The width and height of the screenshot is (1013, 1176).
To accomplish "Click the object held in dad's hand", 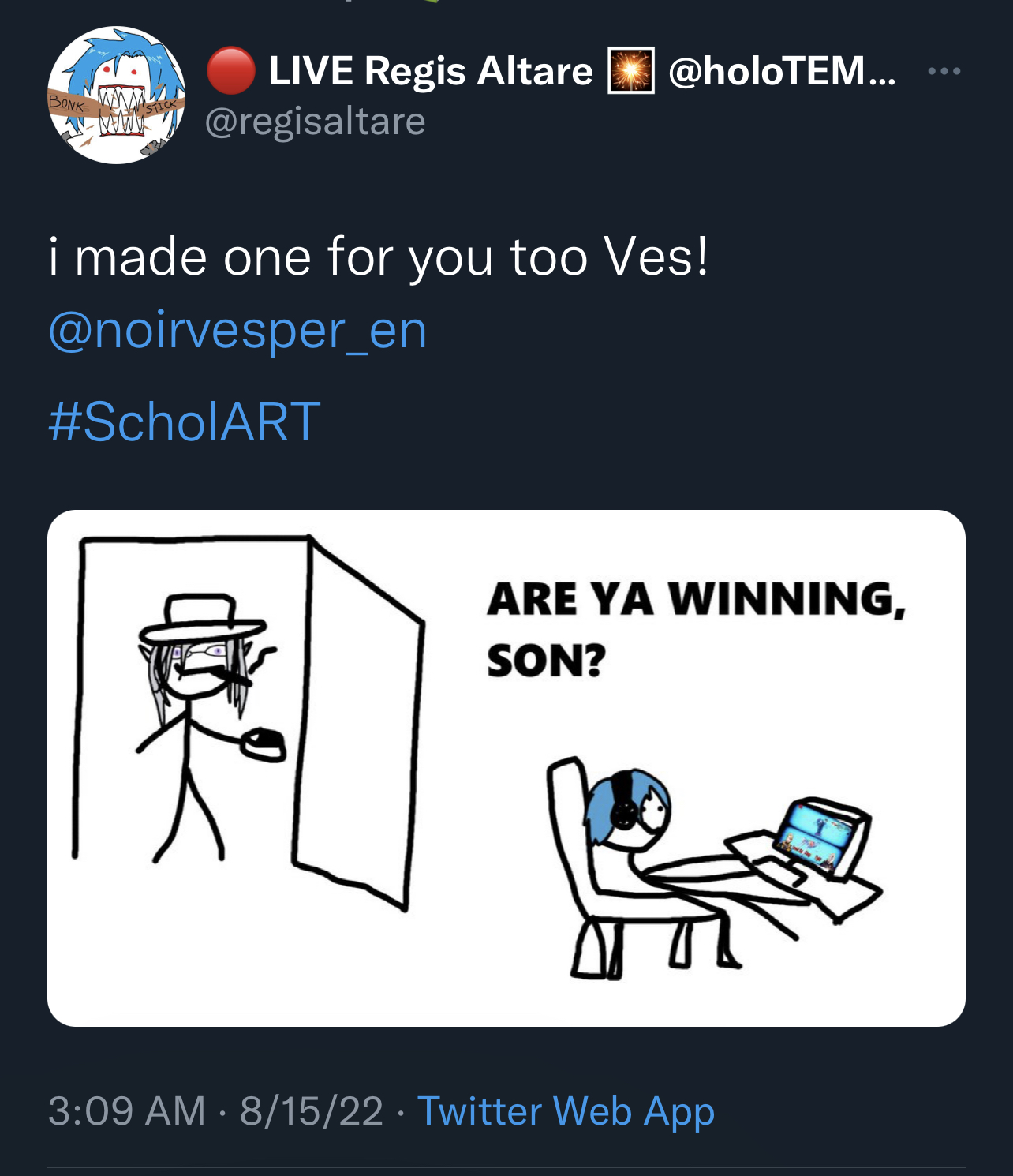I will tap(264, 743).
